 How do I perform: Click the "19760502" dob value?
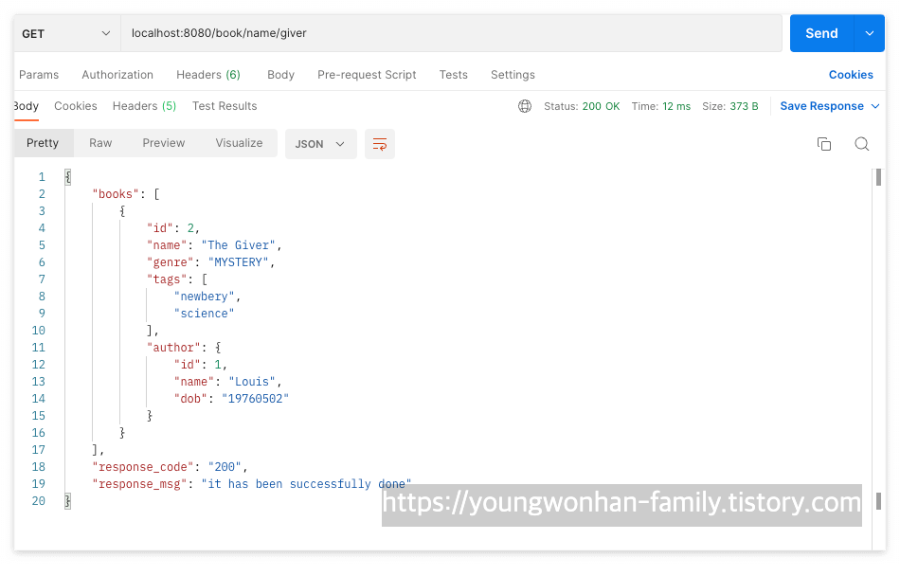pyautogui.click(x=255, y=399)
